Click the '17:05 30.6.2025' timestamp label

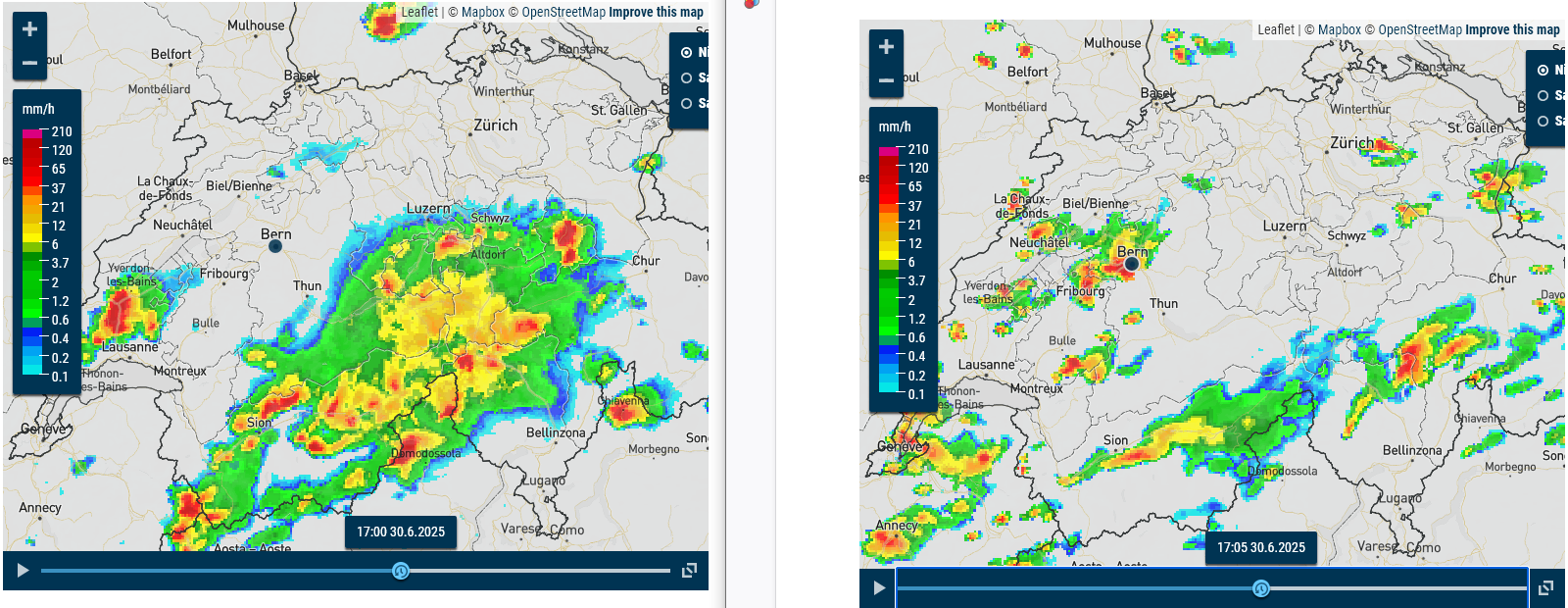pos(1261,547)
